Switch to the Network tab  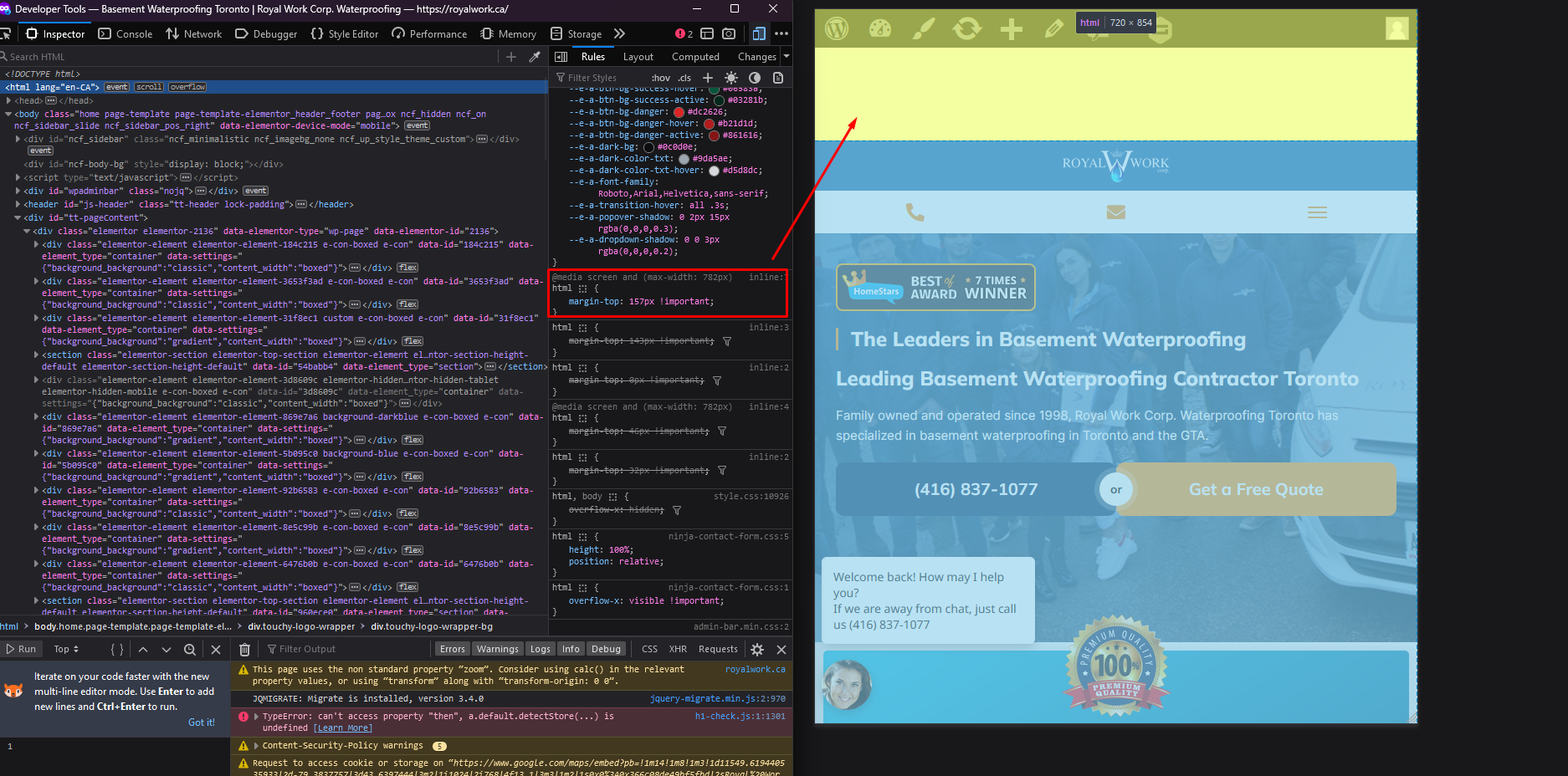click(194, 33)
